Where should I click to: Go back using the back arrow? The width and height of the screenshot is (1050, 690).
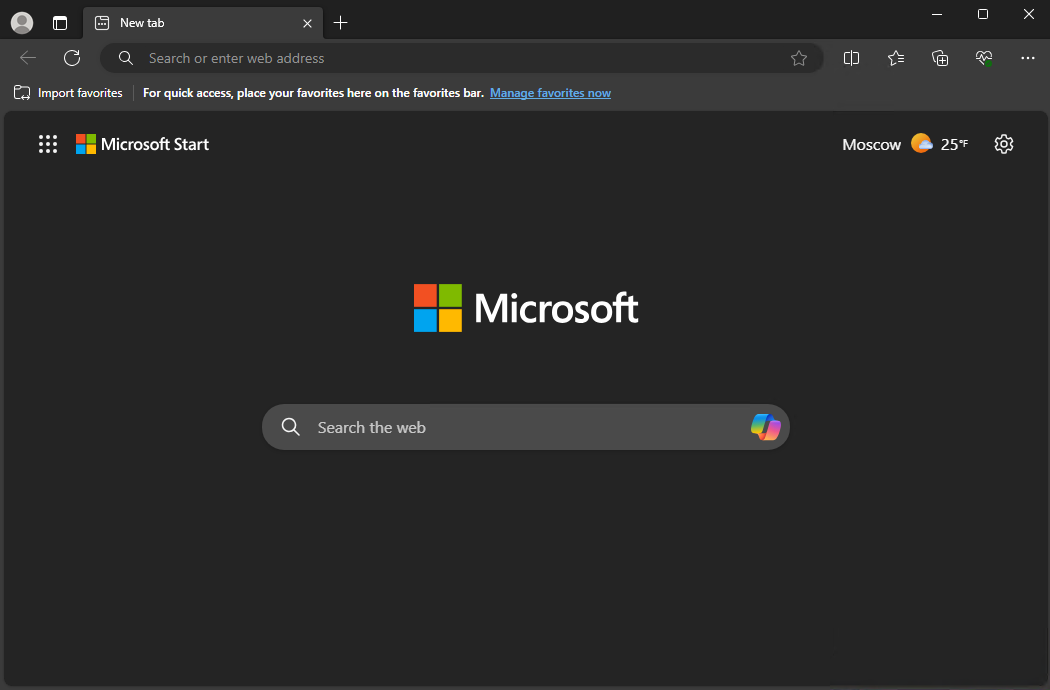point(28,58)
